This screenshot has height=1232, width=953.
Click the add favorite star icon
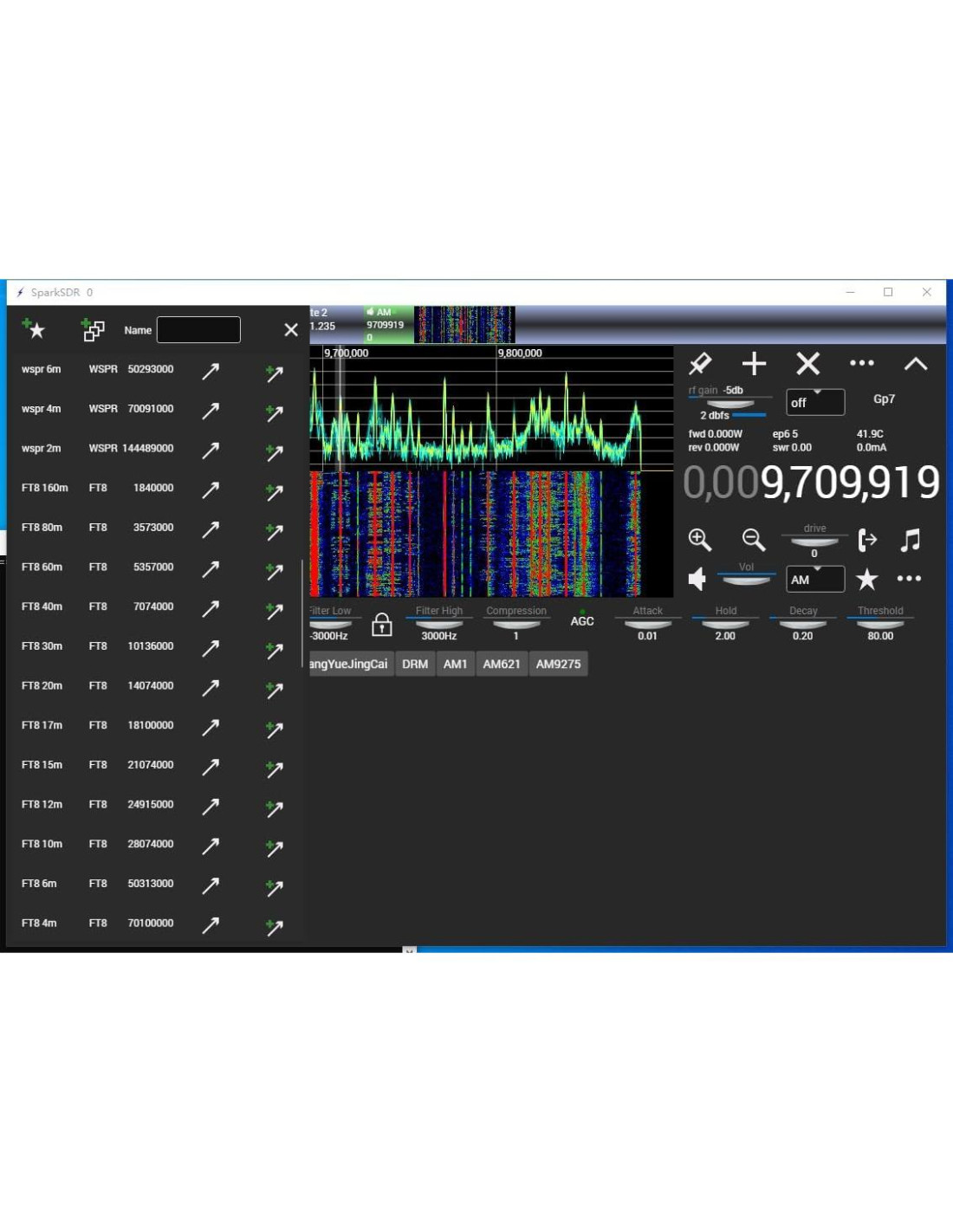pyautogui.click(x=33, y=328)
